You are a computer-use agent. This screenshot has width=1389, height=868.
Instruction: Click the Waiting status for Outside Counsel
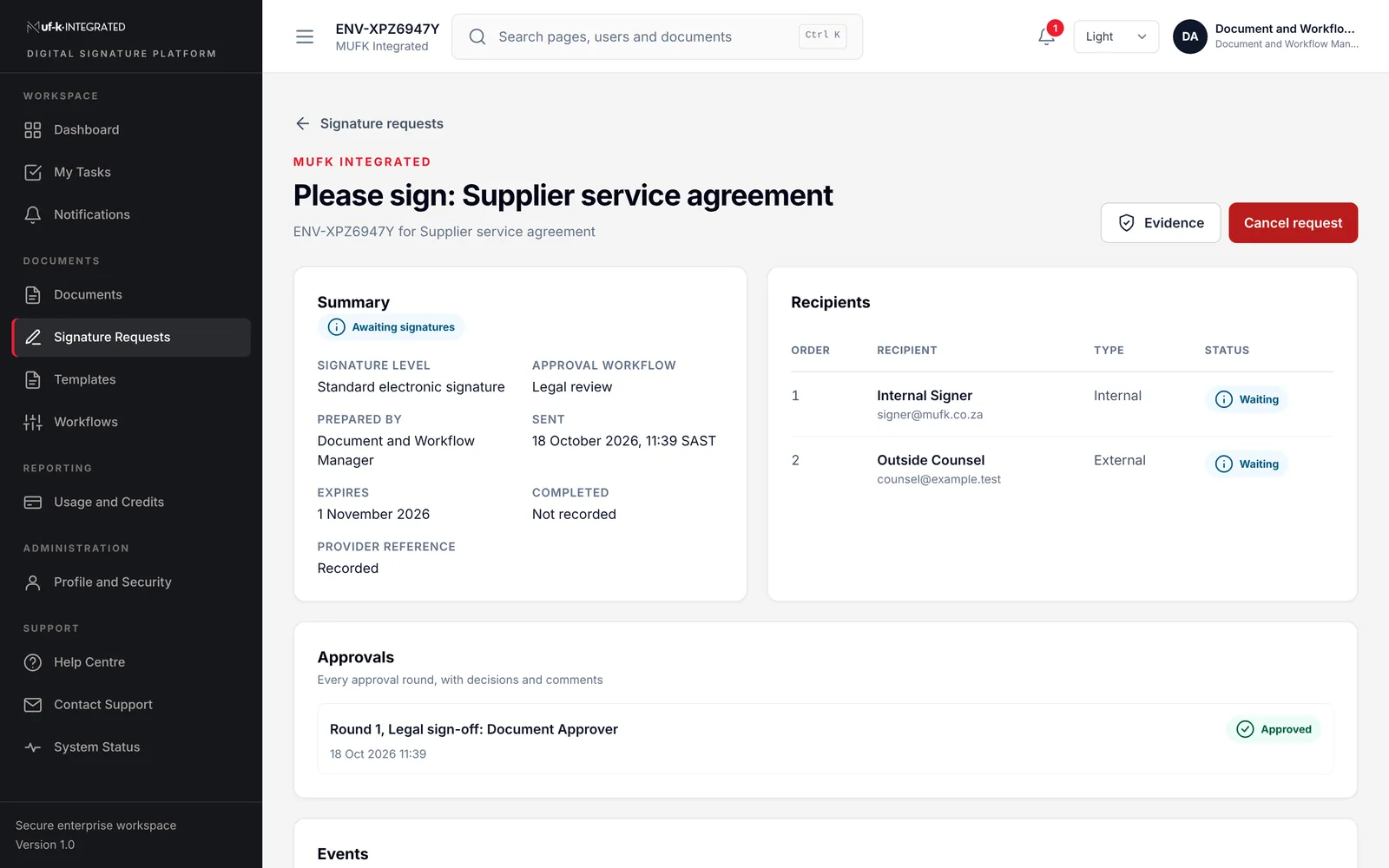1247,464
